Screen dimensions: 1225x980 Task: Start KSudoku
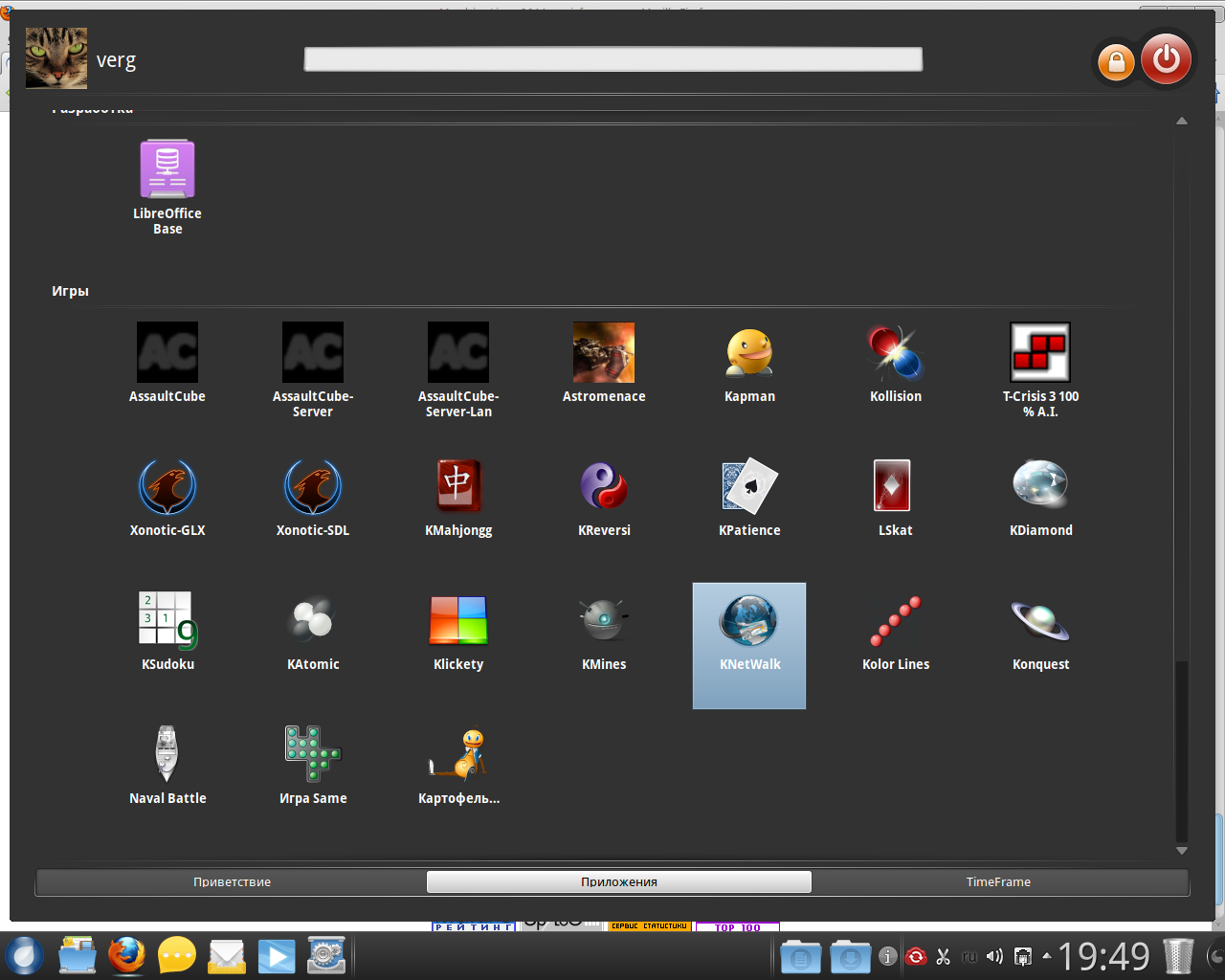[167, 632]
